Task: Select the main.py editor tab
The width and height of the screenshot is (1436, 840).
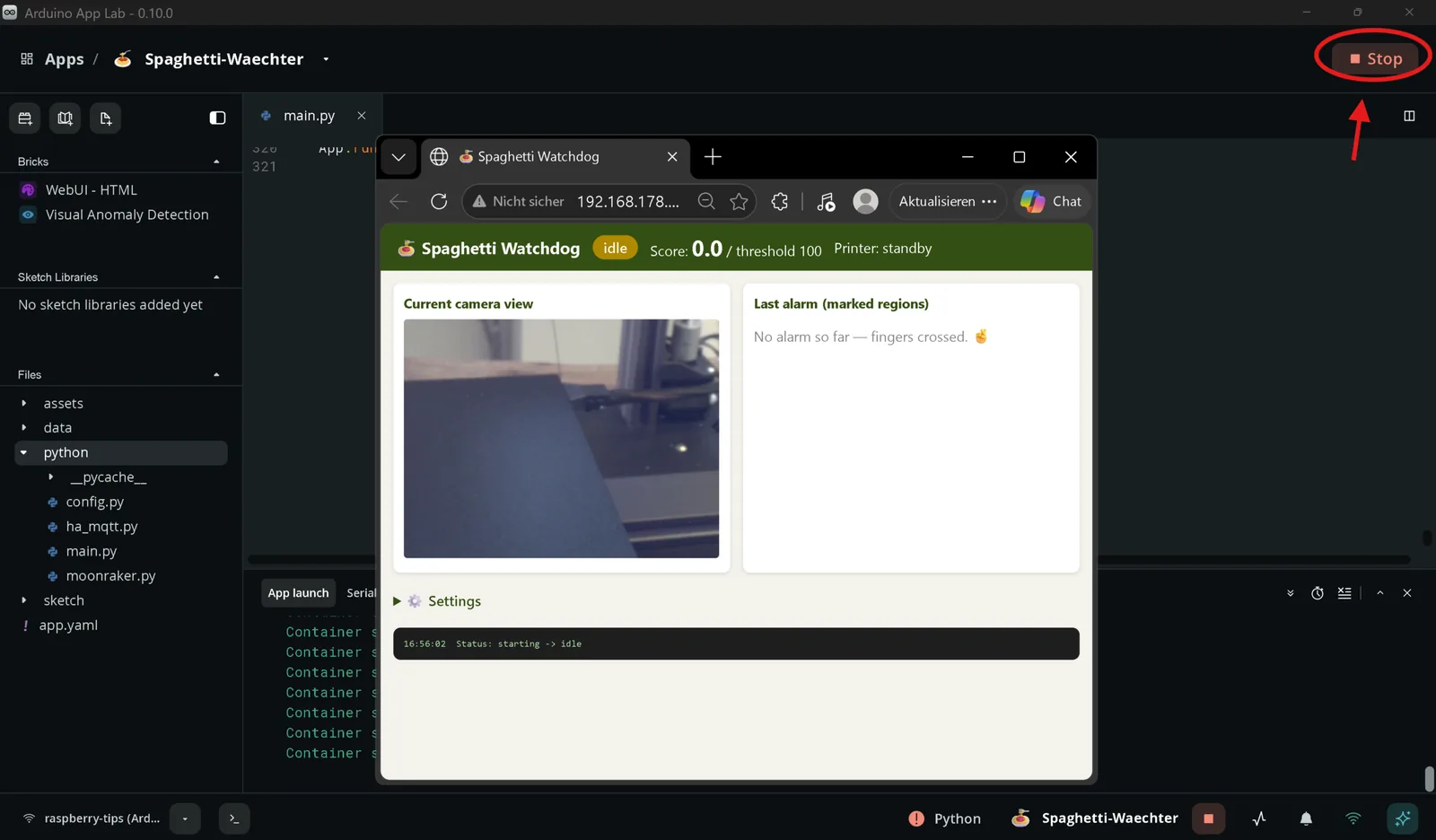Action: coord(309,116)
